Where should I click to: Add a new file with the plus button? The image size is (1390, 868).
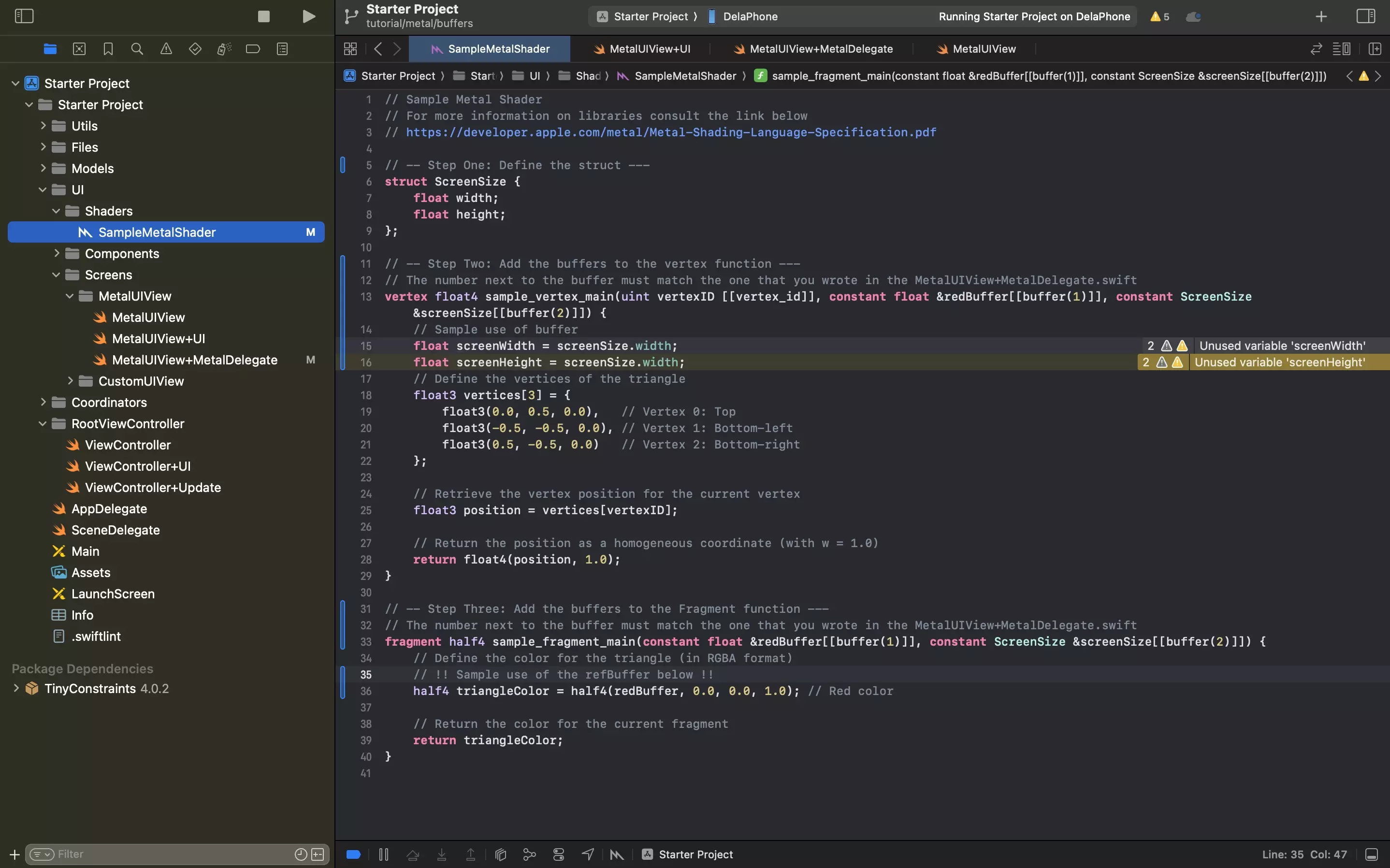point(14,854)
